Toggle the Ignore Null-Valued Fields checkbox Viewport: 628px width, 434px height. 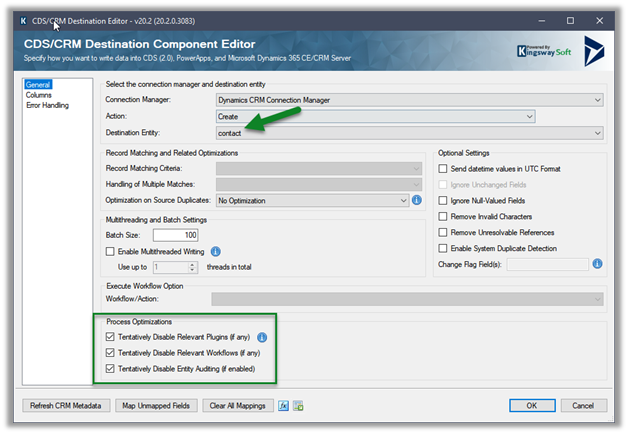(x=443, y=201)
